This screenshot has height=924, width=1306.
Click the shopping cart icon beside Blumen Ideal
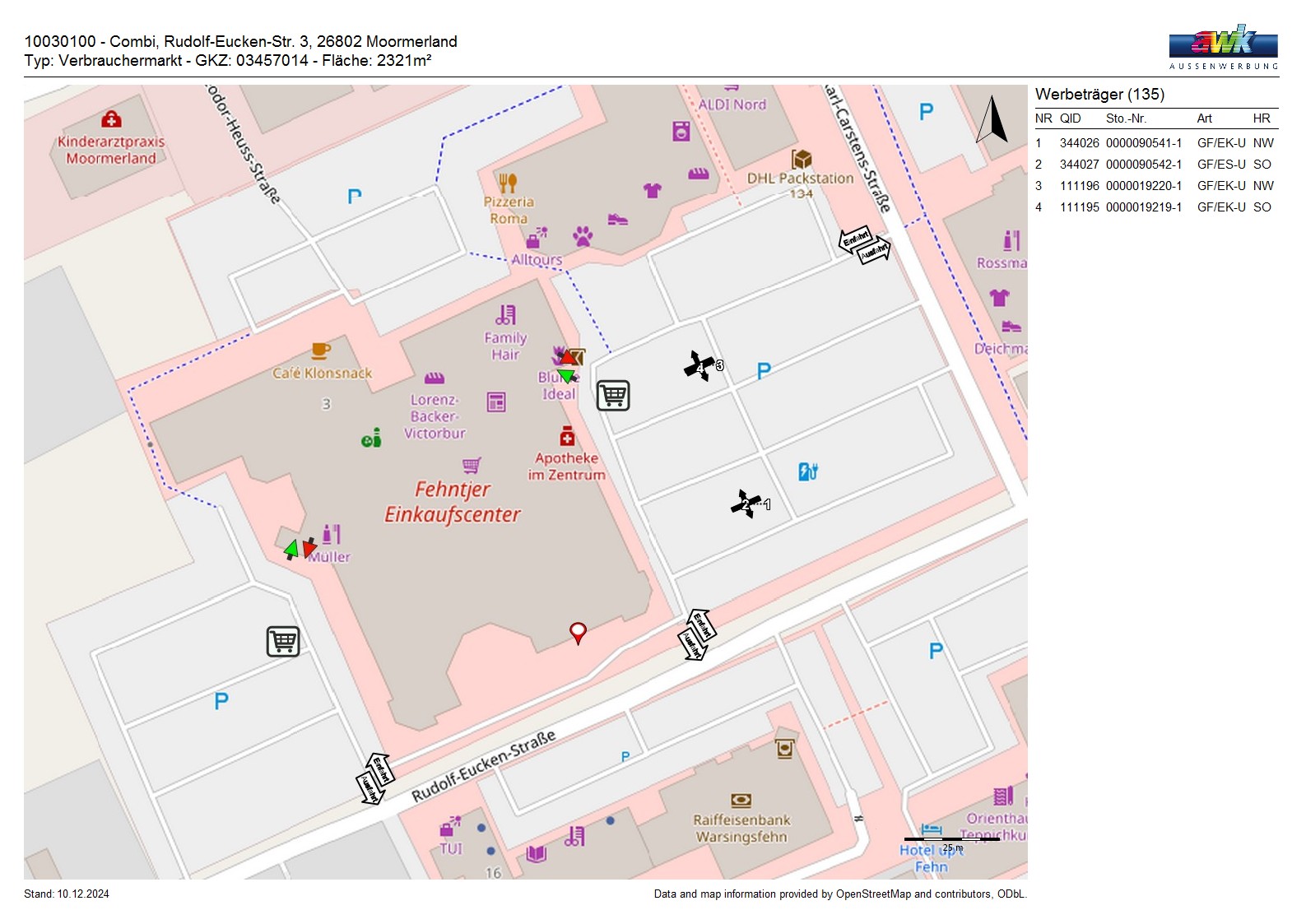point(613,396)
